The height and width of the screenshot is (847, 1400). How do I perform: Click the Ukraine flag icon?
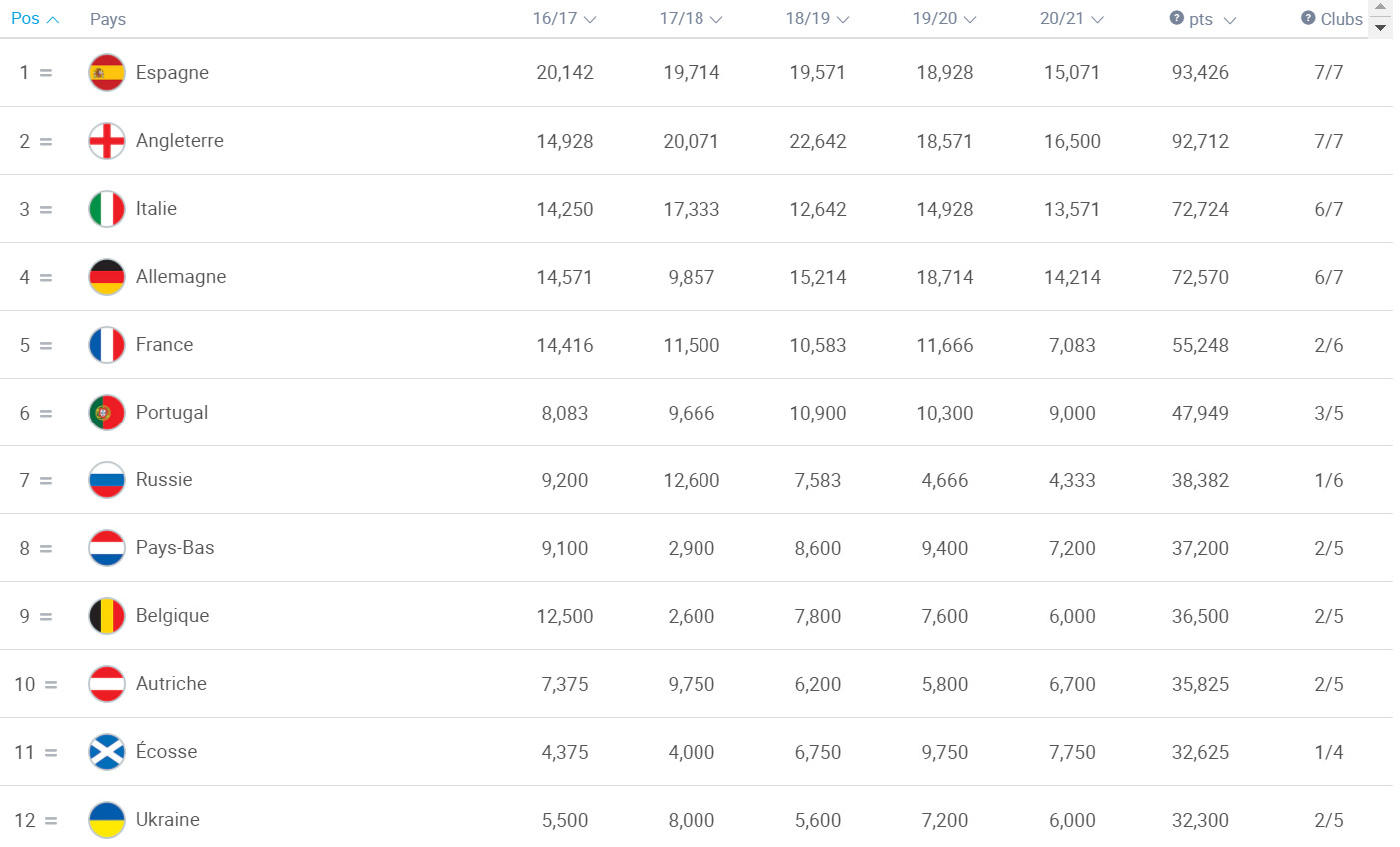point(107,820)
